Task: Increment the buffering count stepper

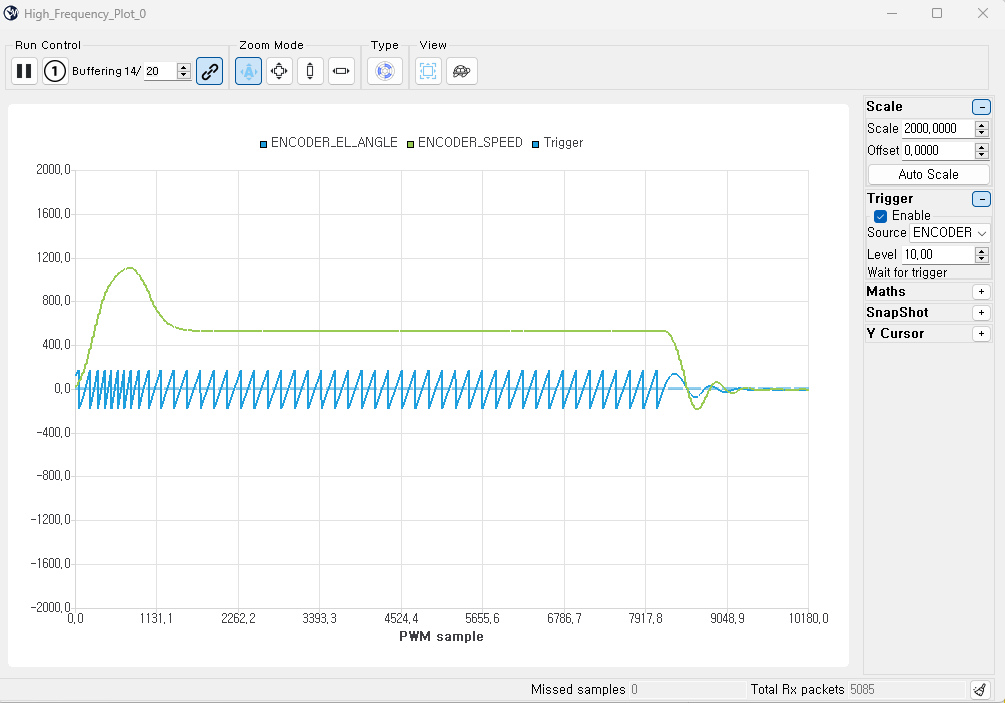Action: [183, 66]
